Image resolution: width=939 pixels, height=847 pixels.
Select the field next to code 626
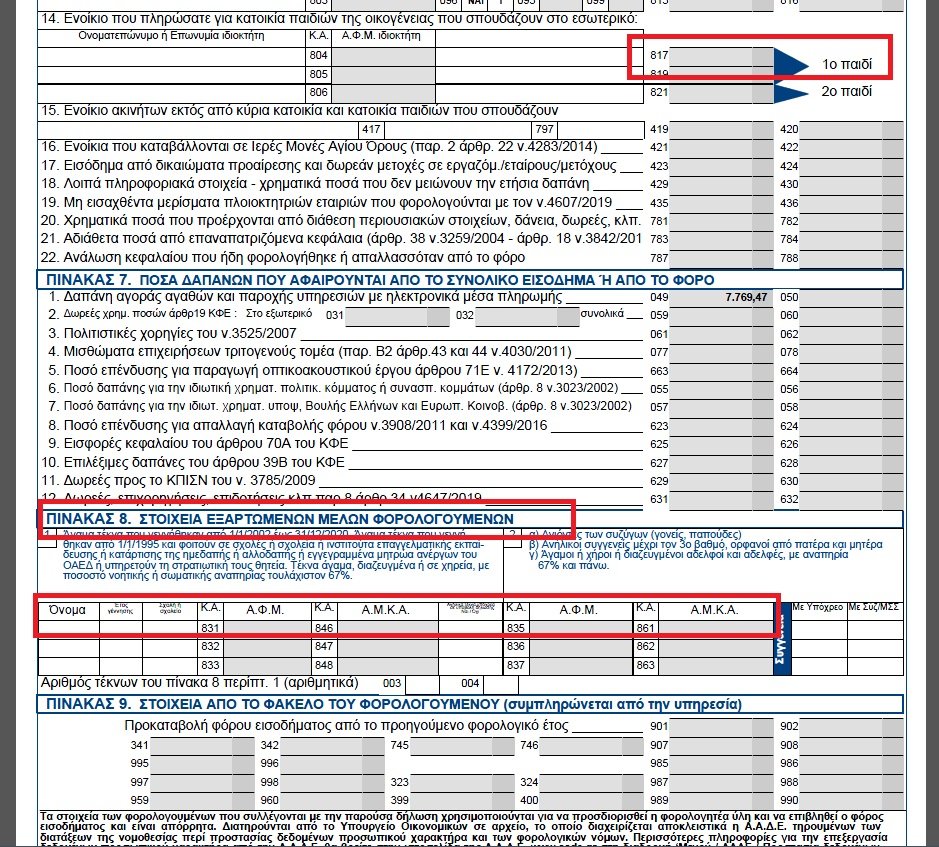851,444
